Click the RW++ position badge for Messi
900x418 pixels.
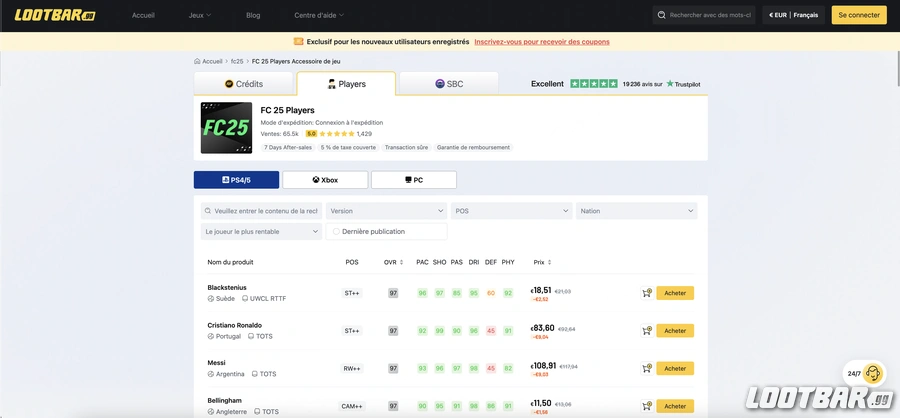[351, 369]
